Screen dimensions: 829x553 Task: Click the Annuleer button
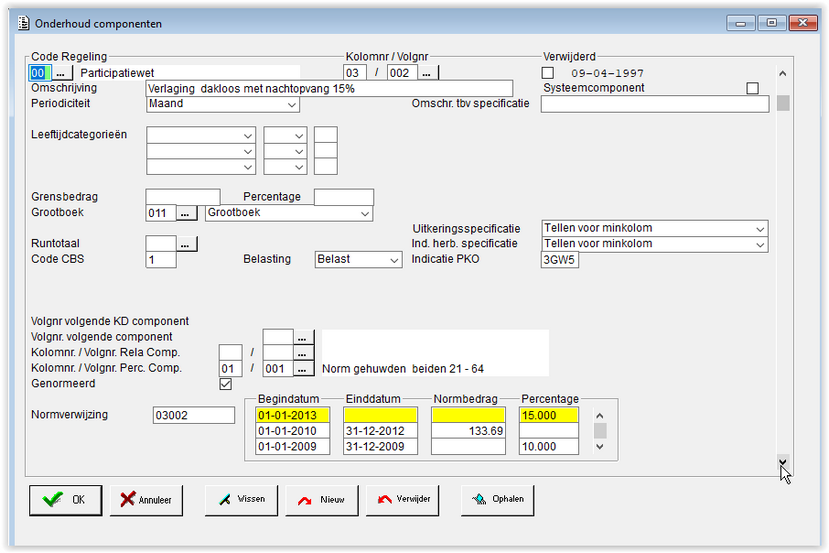click(x=146, y=500)
